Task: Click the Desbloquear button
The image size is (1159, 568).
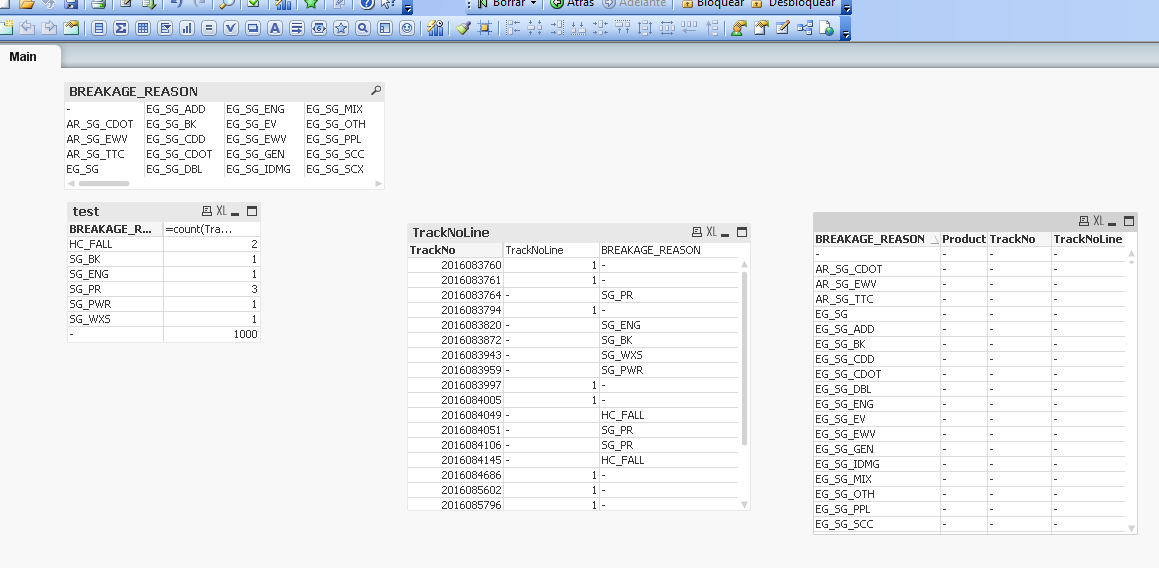Action: point(793,4)
